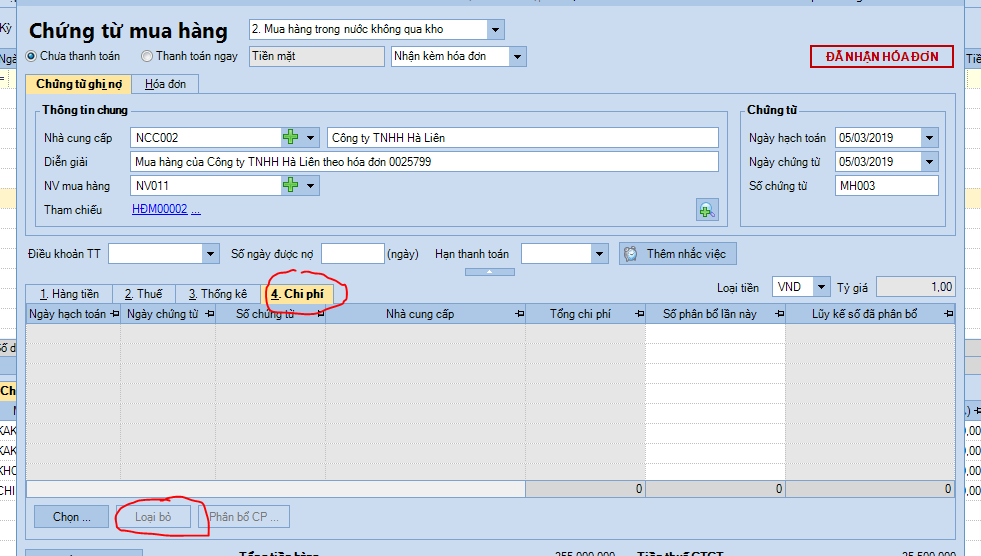This screenshot has height=556, width=981.
Task: Click the Thêm nhắc việc button
Action: pyautogui.click(x=677, y=254)
